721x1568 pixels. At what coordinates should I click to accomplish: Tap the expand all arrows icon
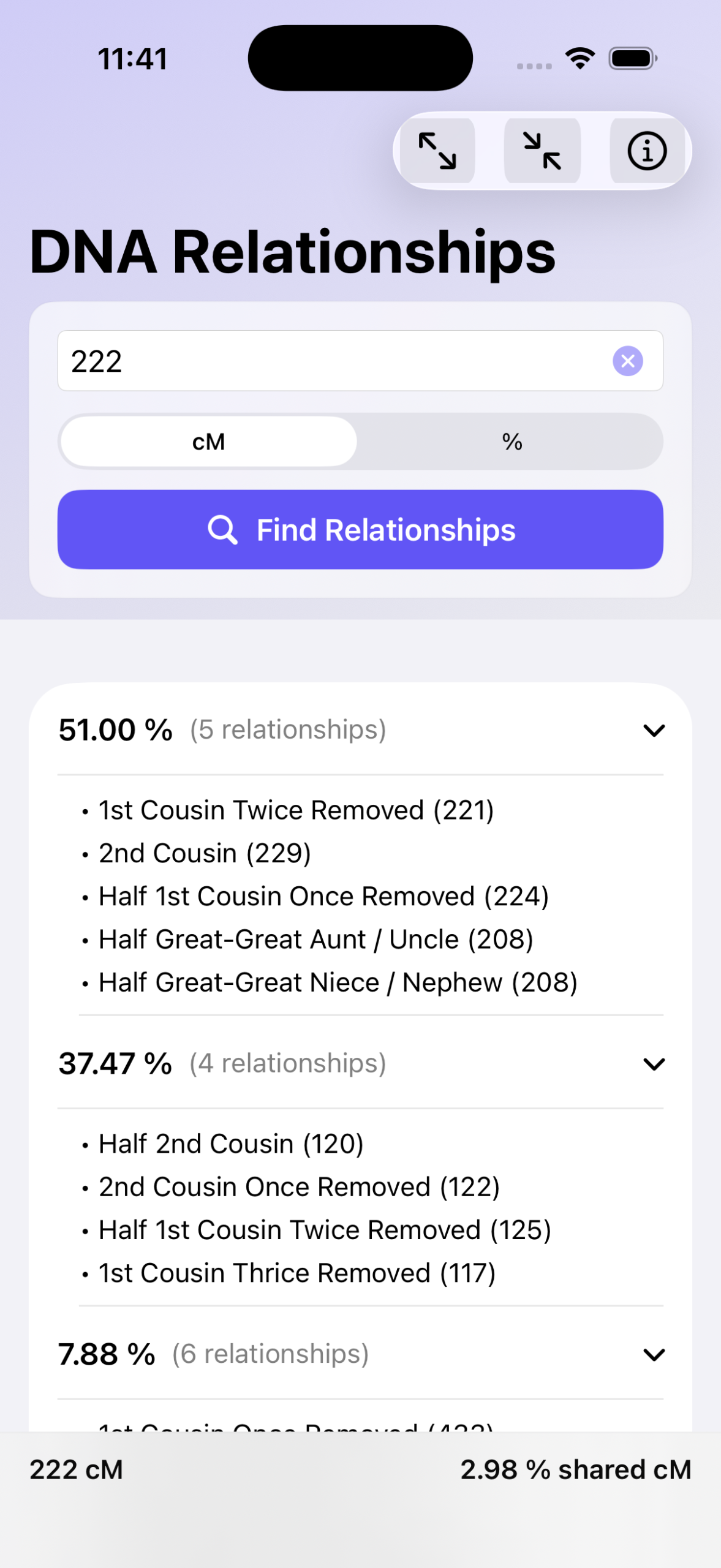tap(437, 151)
